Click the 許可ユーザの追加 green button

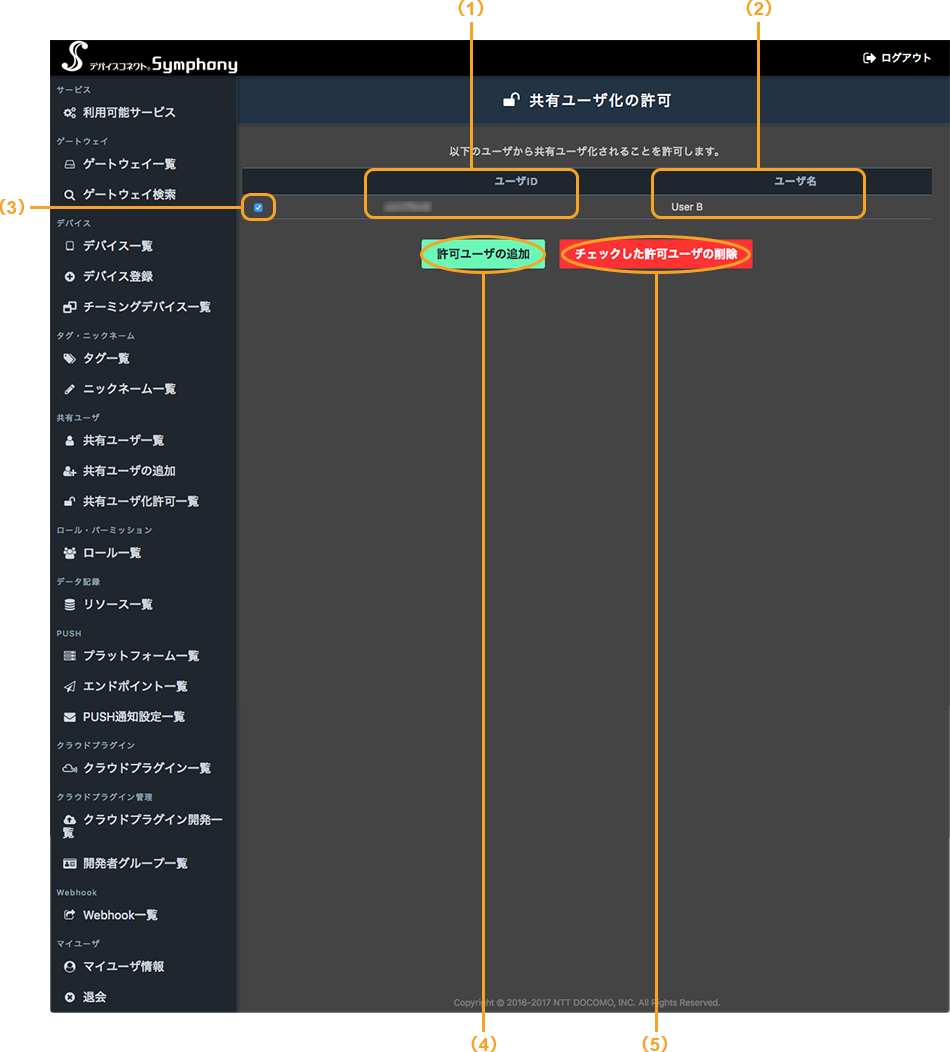pos(483,254)
